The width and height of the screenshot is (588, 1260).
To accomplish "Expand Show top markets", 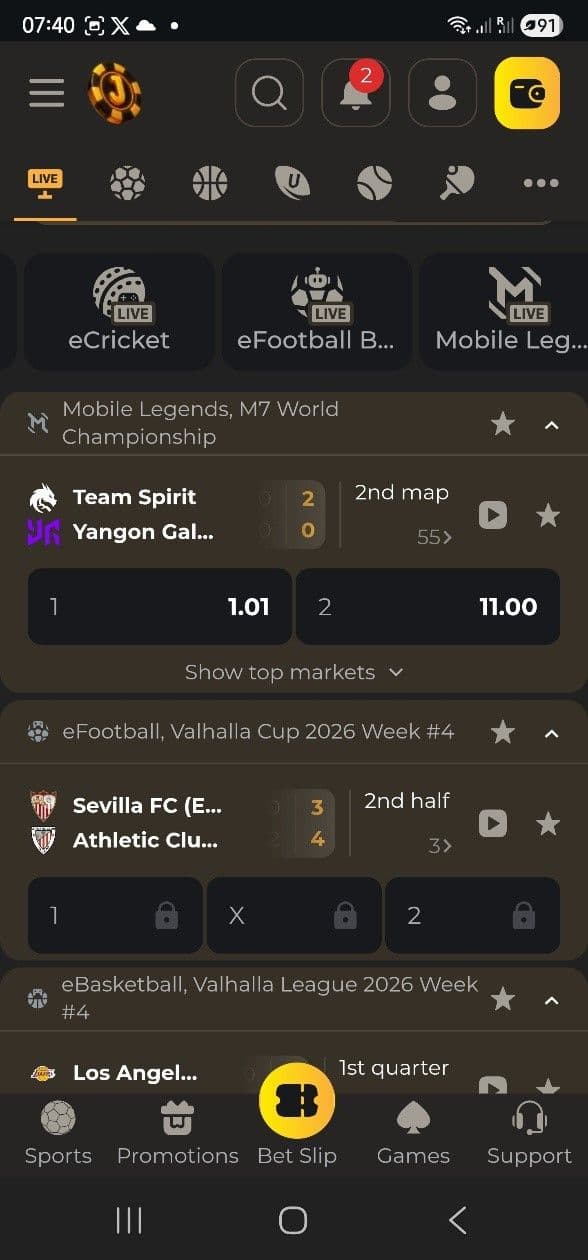I will click(x=293, y=672).
